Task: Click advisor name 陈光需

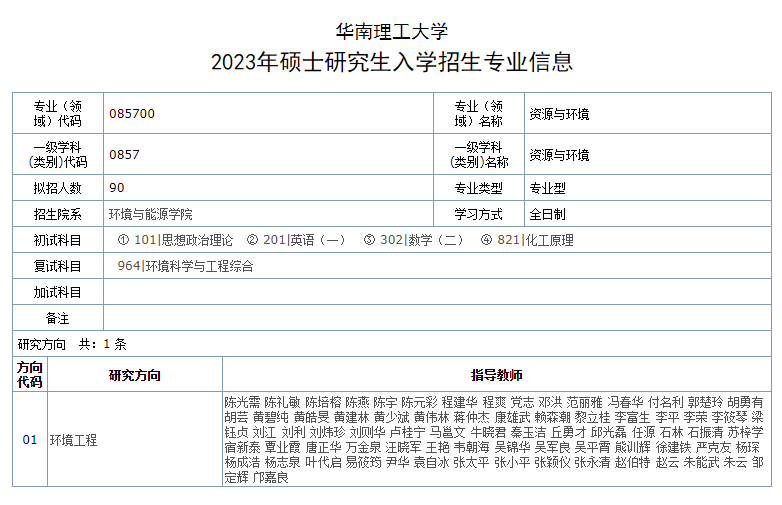Action: click(242, 402)
